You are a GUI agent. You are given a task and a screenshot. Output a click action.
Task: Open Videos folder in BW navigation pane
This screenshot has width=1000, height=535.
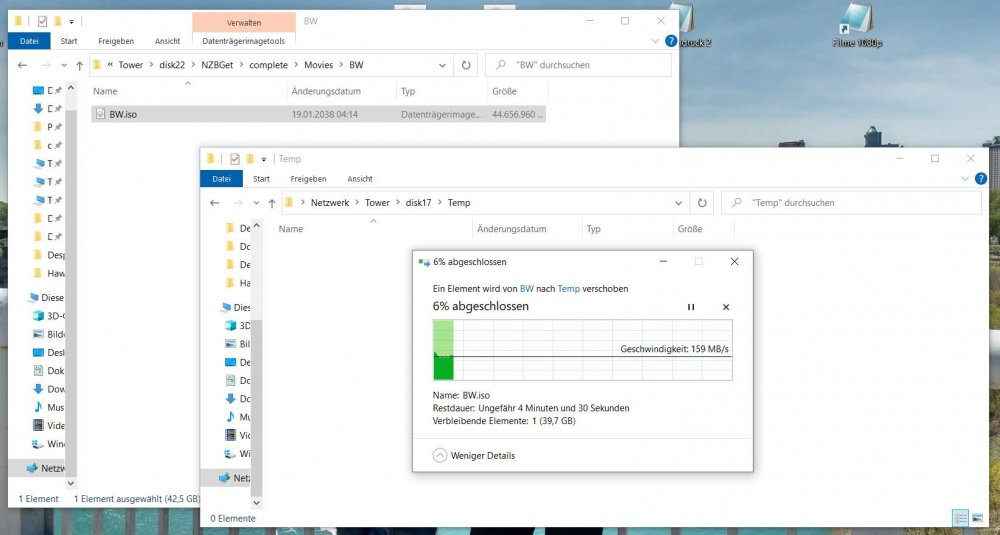click(49, 425)
